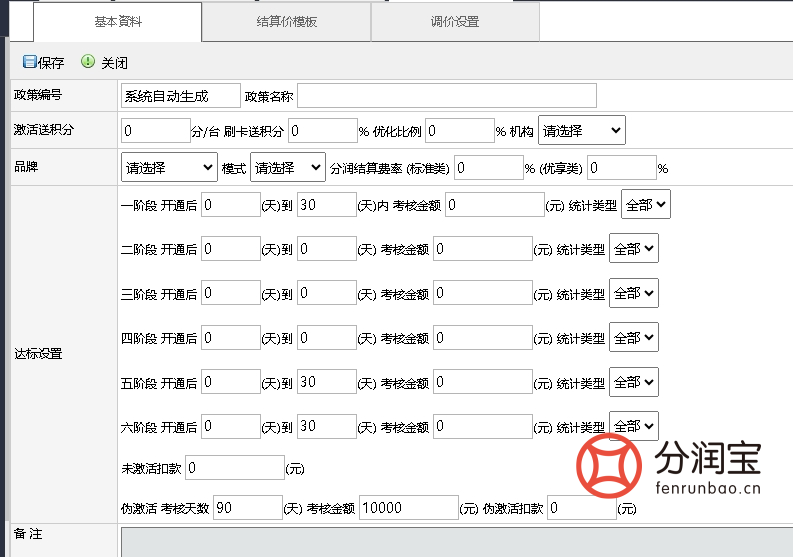Click 六阶段 end day field showing 30
The height and width of the screenshot is (557, 793).
pos(327,426)
